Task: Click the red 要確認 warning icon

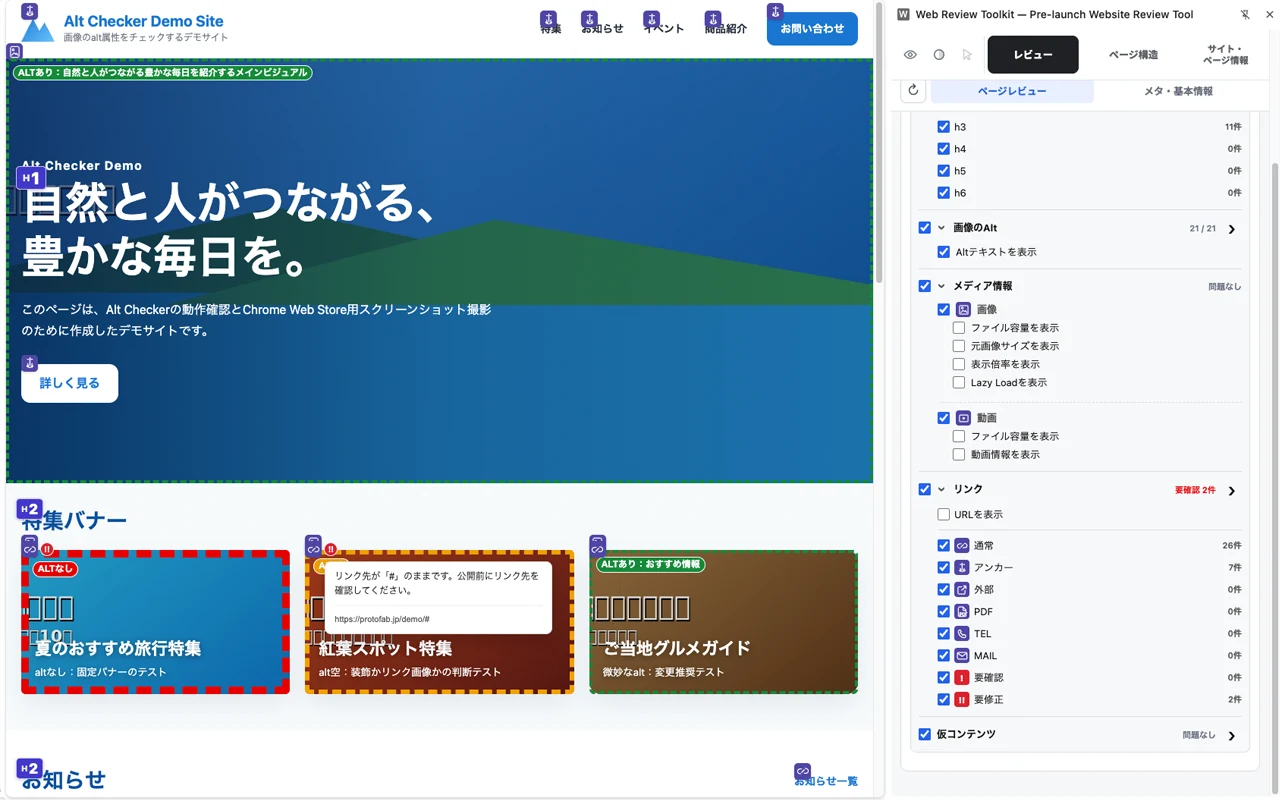Action: click(961, 678)
